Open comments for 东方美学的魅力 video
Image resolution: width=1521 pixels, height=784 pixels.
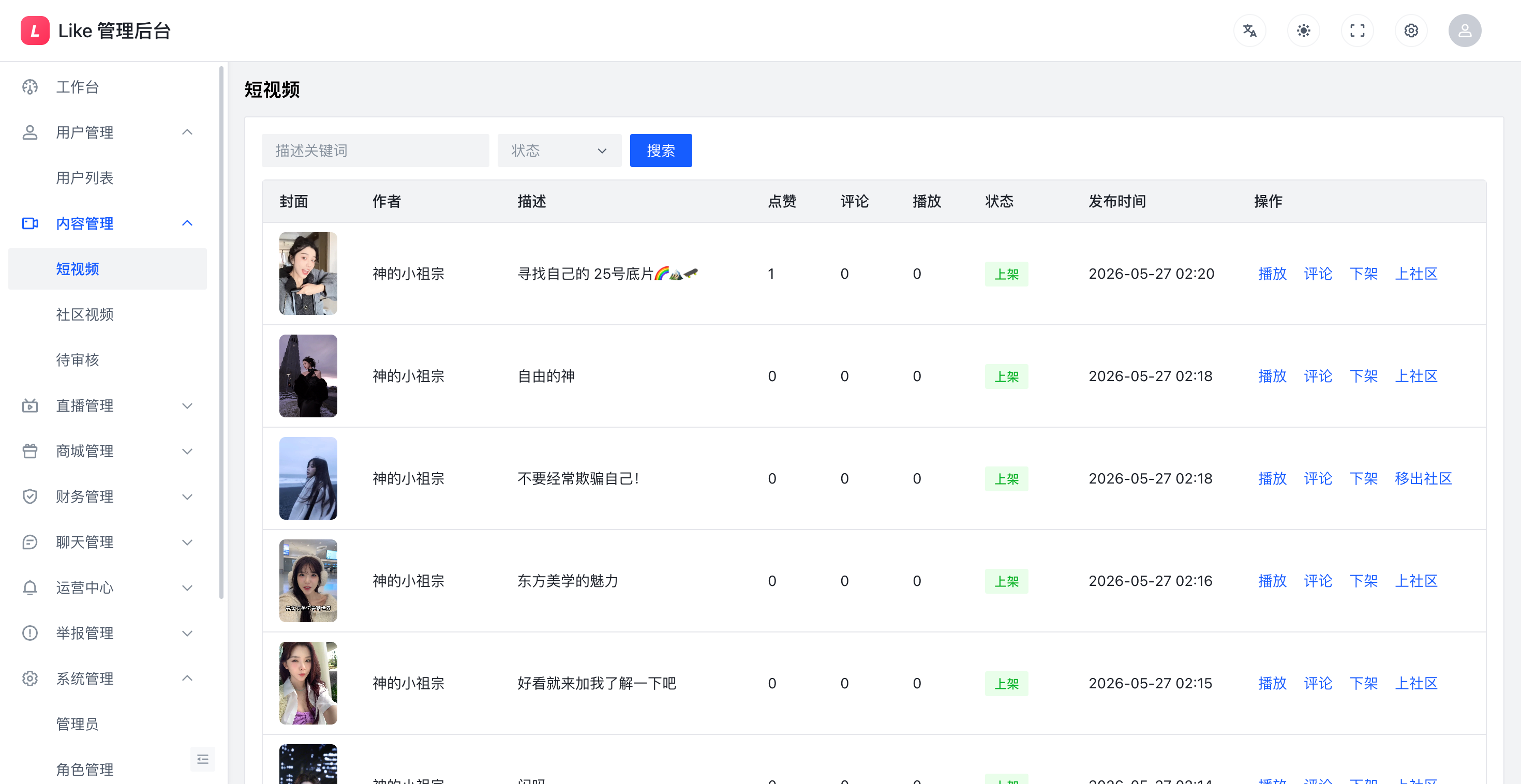1317,581
